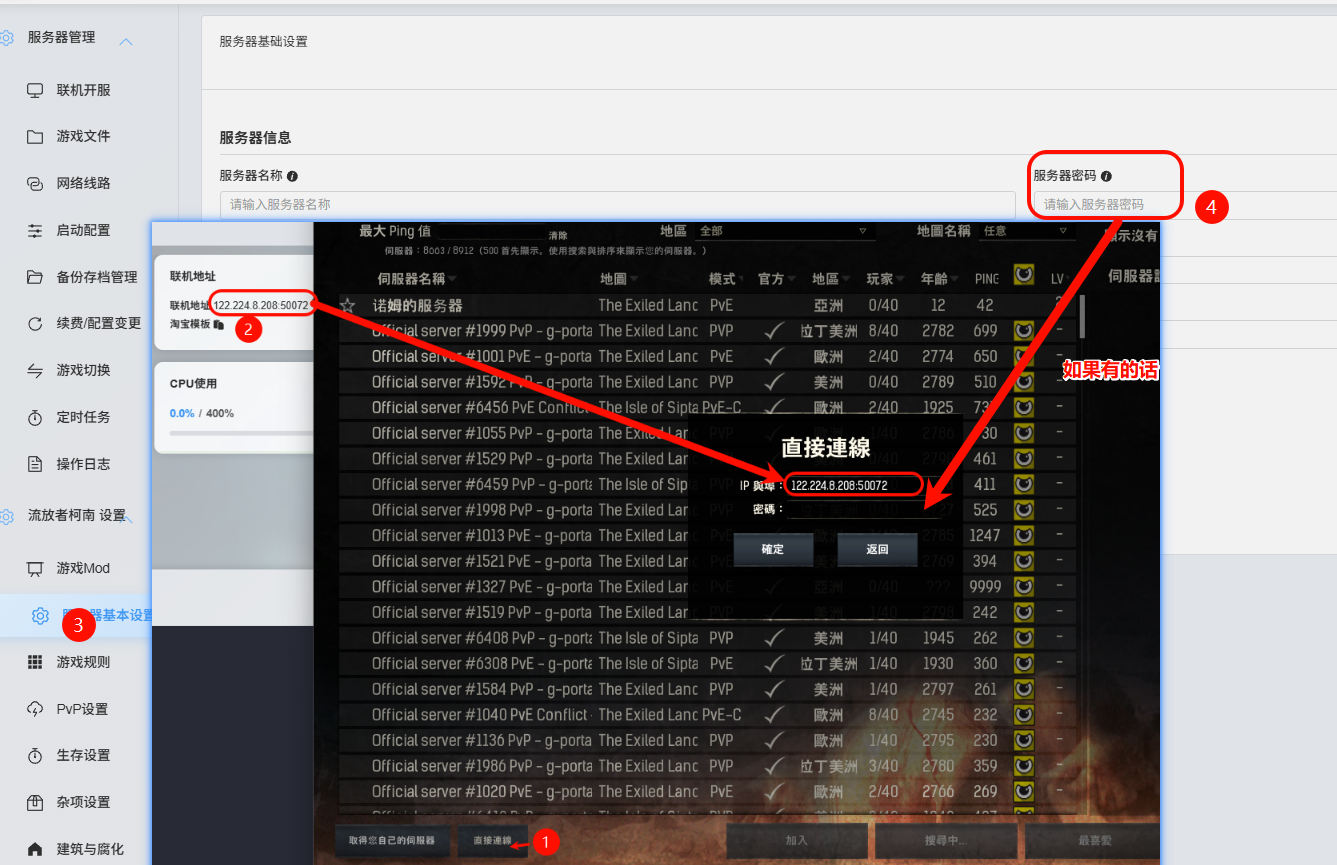The height and width of the screenshot is (865, 1337).
Task: Click the 游戏文件 folder icon
Action: point(35,137)
